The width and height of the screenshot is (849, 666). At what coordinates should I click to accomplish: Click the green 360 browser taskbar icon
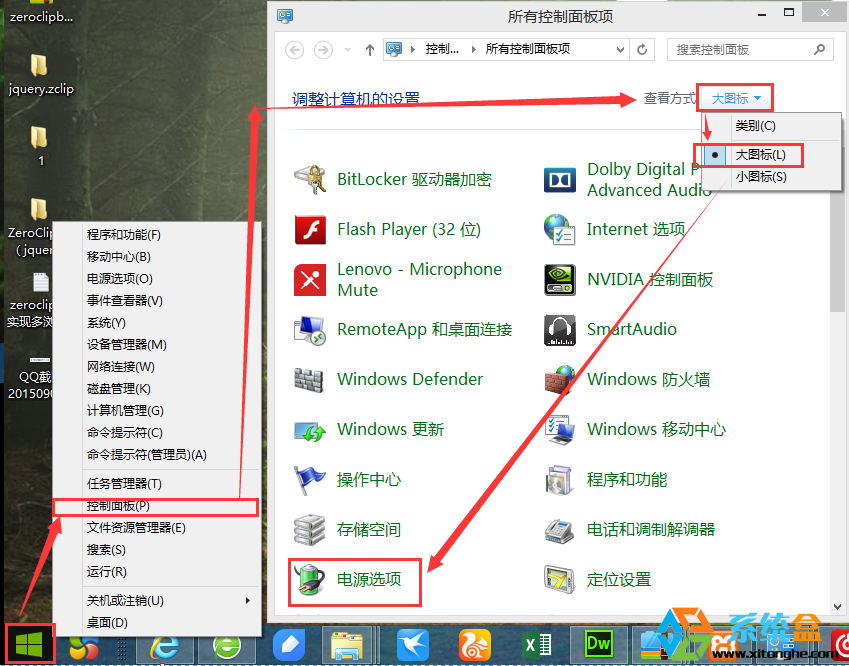[x=227, y=645]
